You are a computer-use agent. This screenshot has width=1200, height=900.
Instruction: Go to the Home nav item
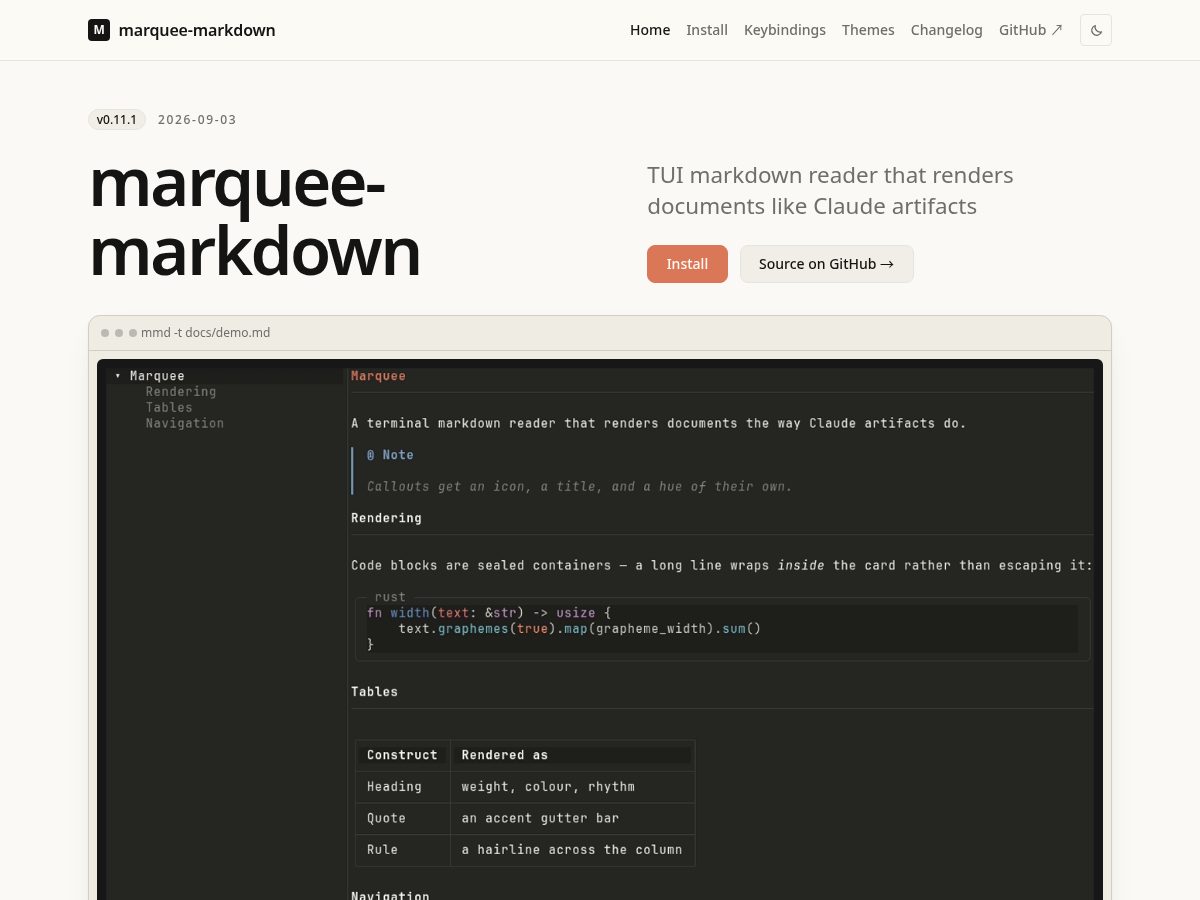coord(650,30)
